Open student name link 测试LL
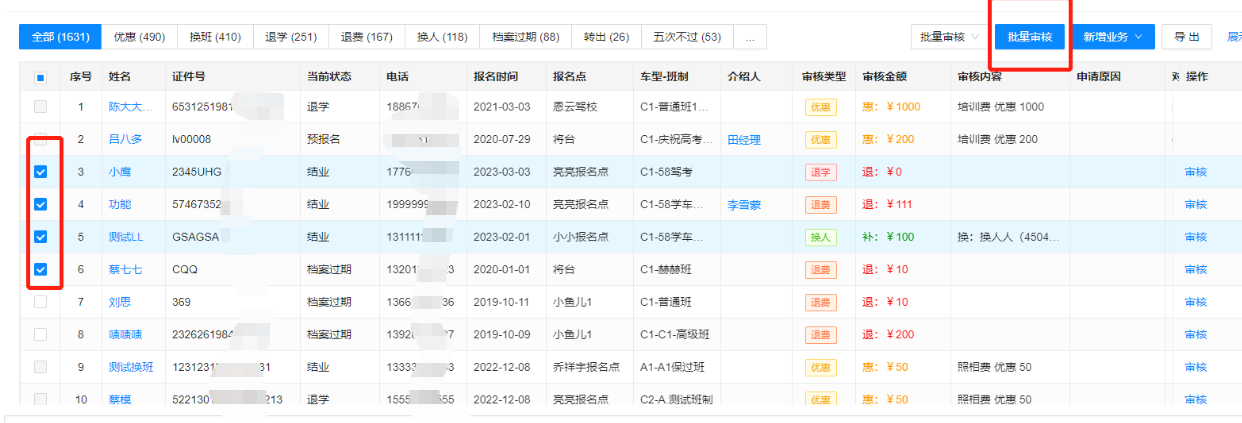 (x=126, y=237)
